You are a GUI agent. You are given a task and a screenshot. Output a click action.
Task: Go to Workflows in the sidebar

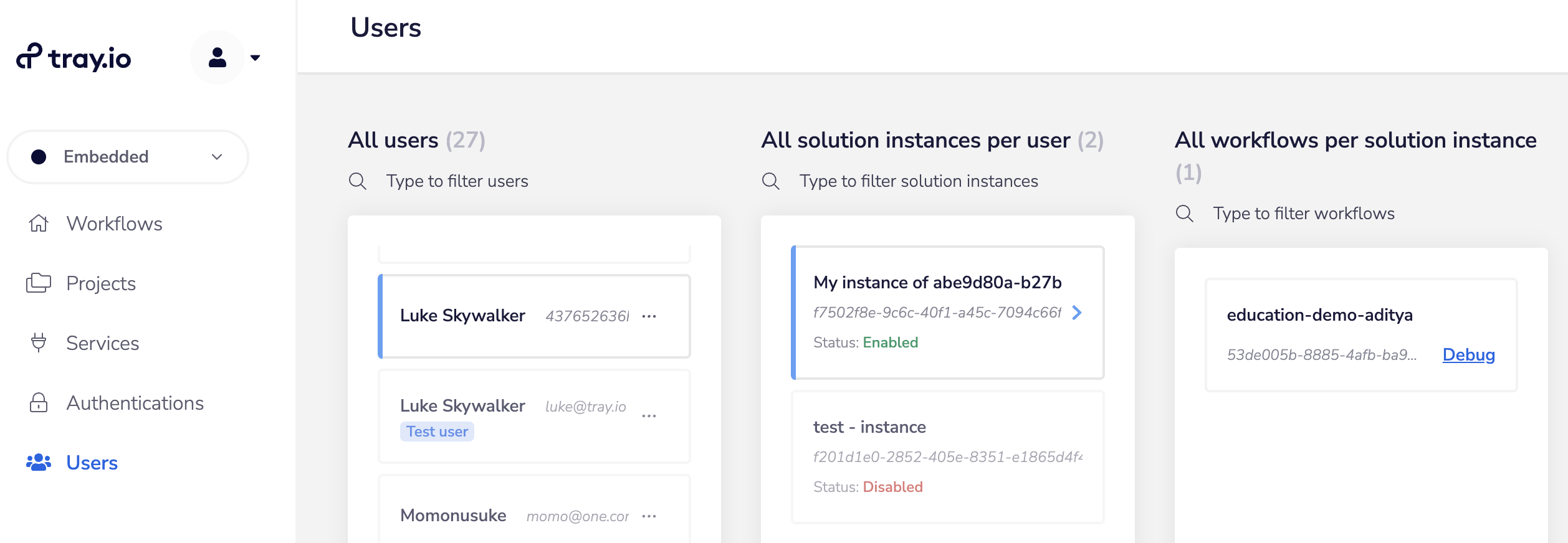tap(114, 224)
